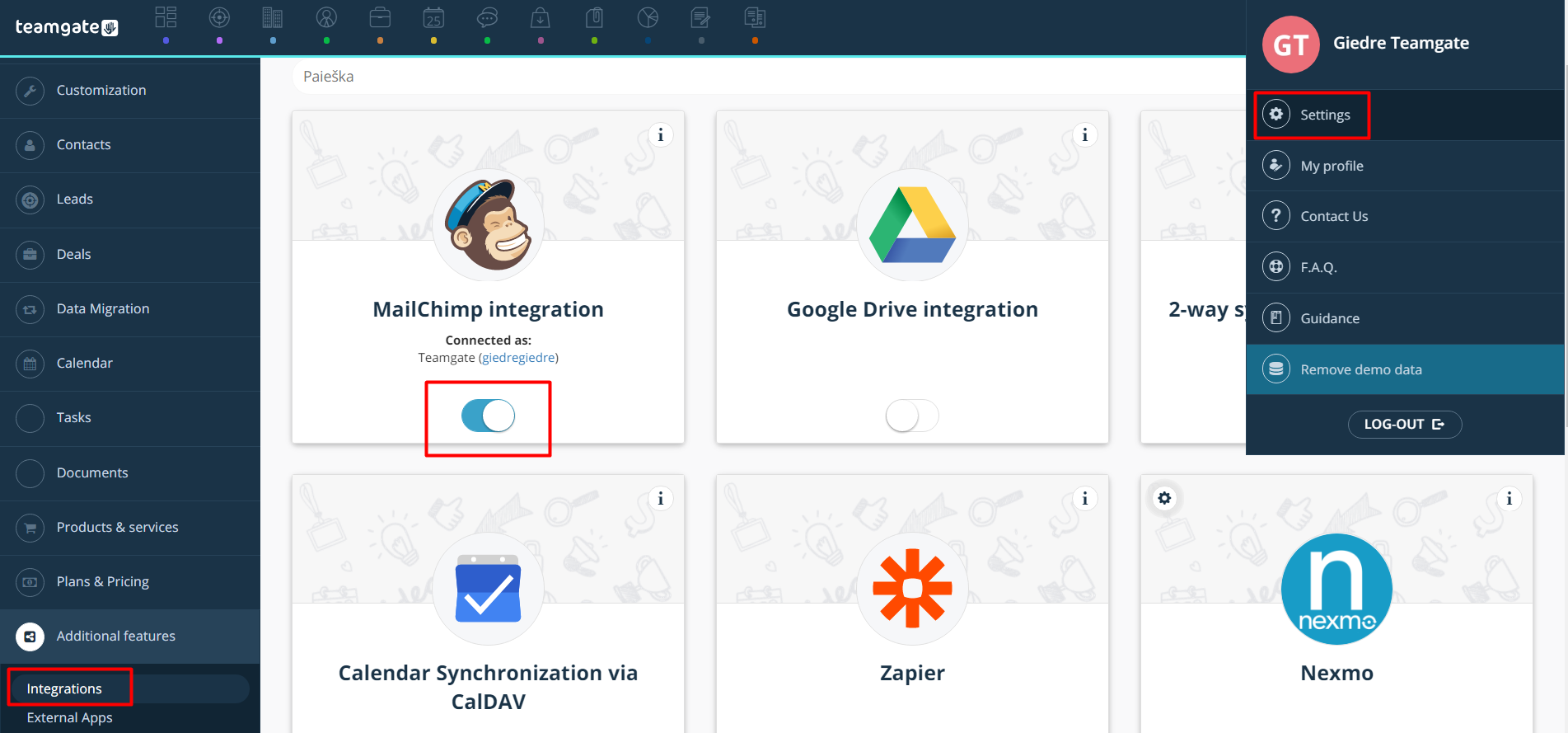Open My profile from user menu
1568x733 pixels.
(x=1405, y=166)
